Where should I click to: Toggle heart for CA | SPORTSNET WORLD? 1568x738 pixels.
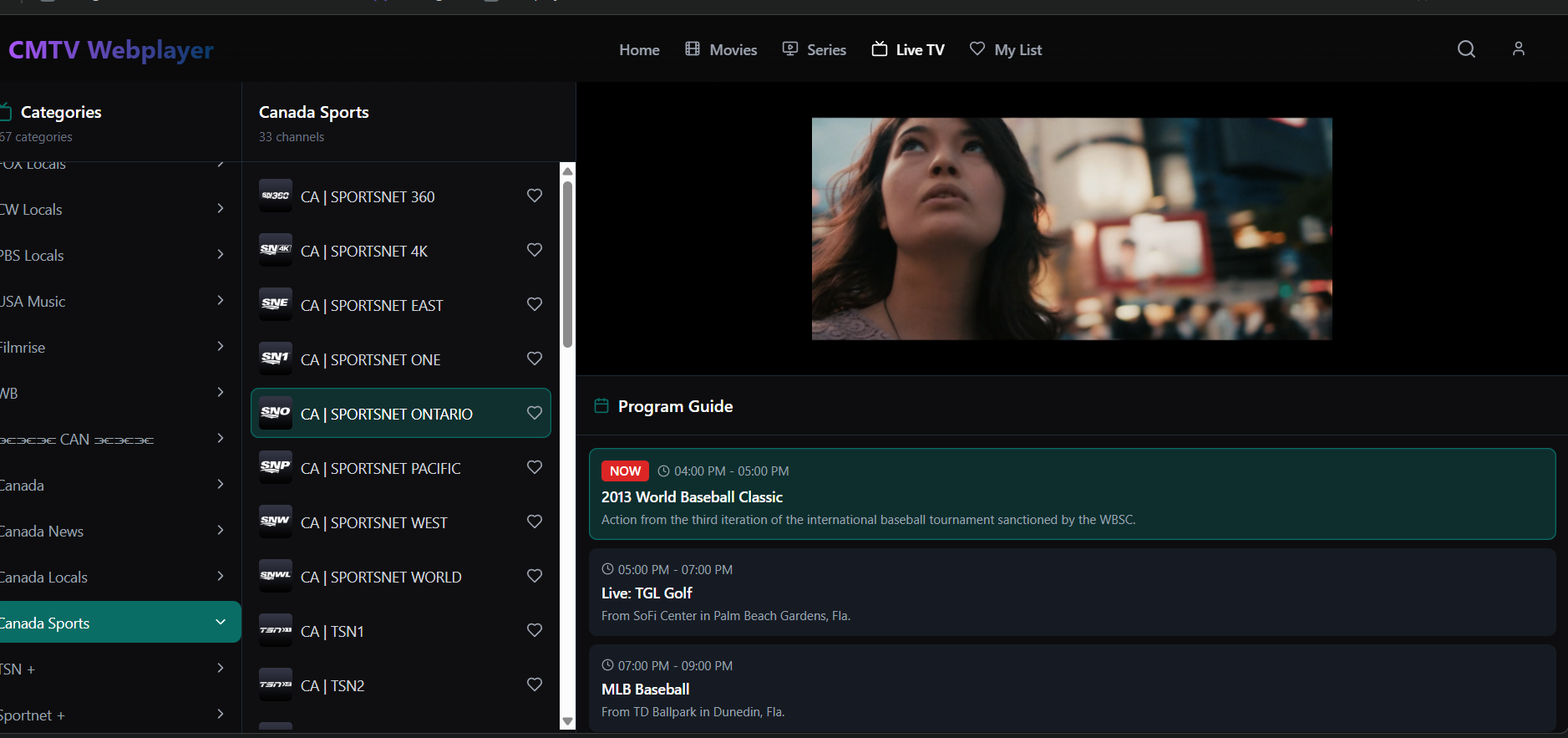[535, 576]
